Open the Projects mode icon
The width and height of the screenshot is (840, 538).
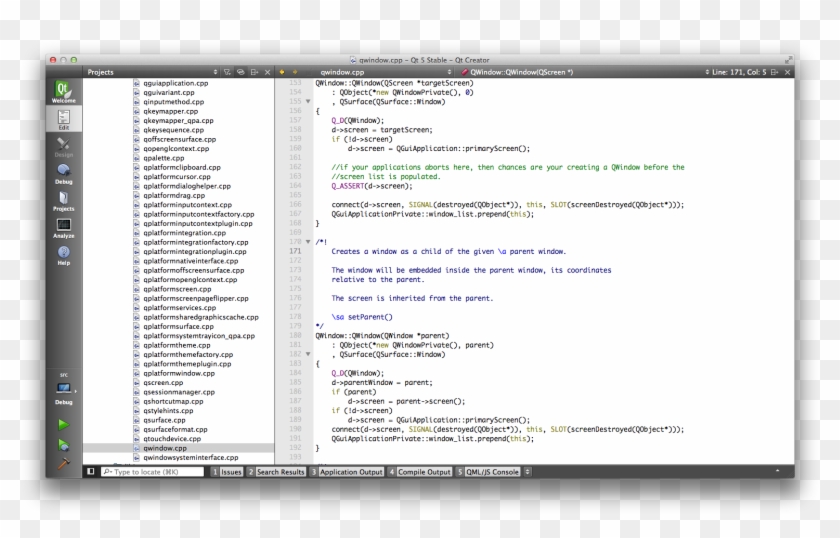[x=63, y=200]
